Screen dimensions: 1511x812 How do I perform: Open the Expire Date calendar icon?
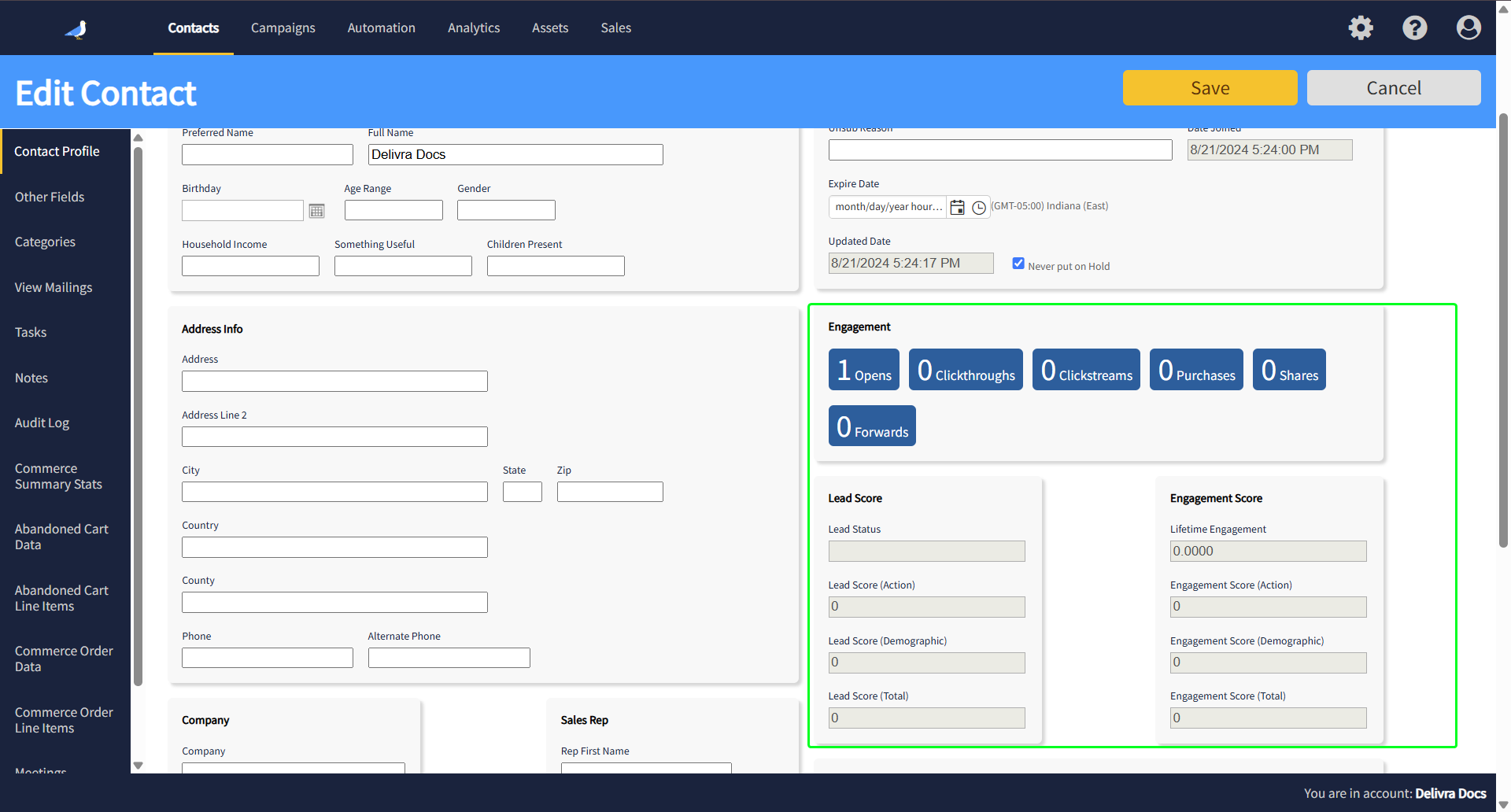pyautogui.click(x=957, y=207)
